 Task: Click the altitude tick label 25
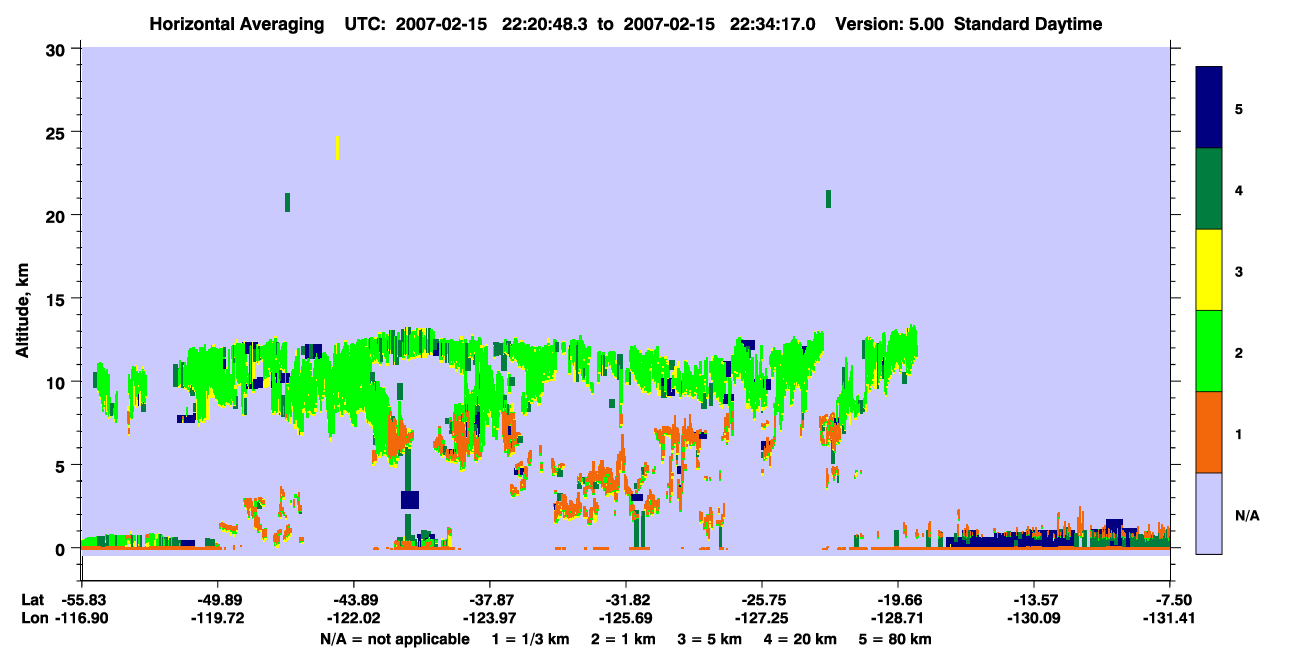(58, 132)
